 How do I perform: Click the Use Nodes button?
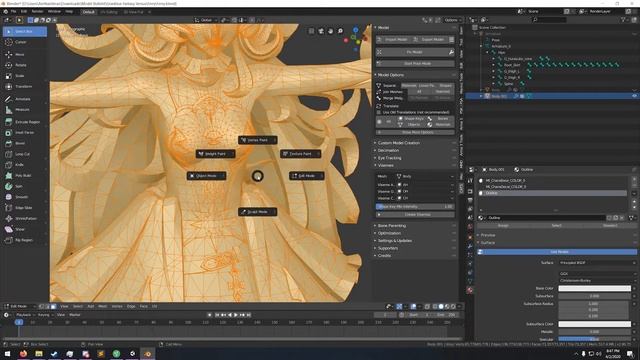click(557, 252)
